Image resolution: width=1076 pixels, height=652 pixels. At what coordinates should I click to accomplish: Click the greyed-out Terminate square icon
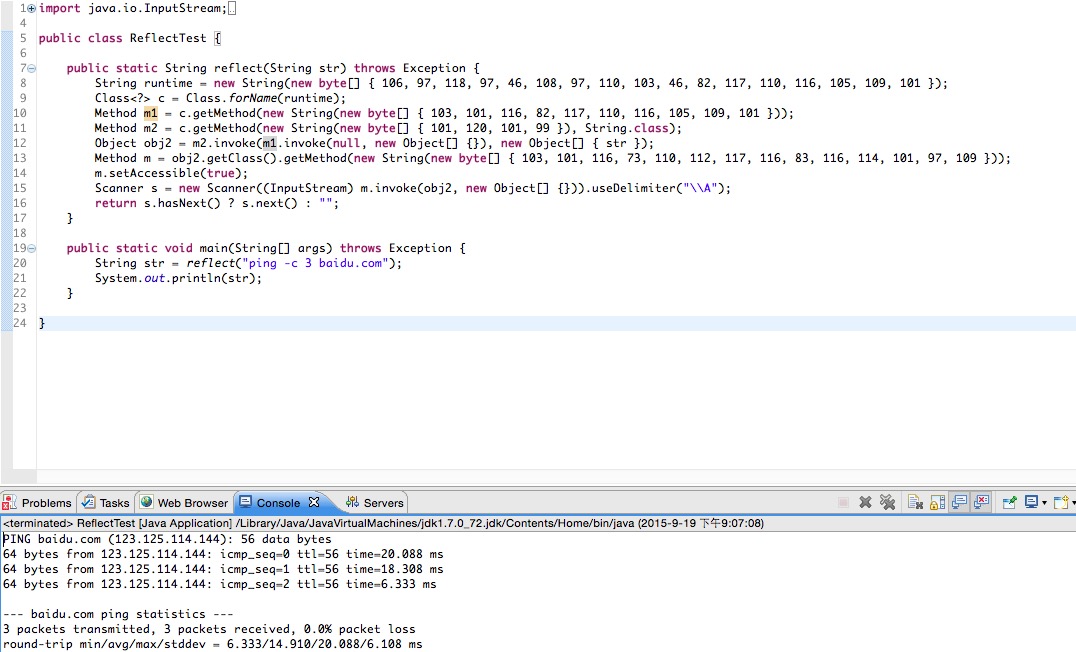tap(843, 502)
